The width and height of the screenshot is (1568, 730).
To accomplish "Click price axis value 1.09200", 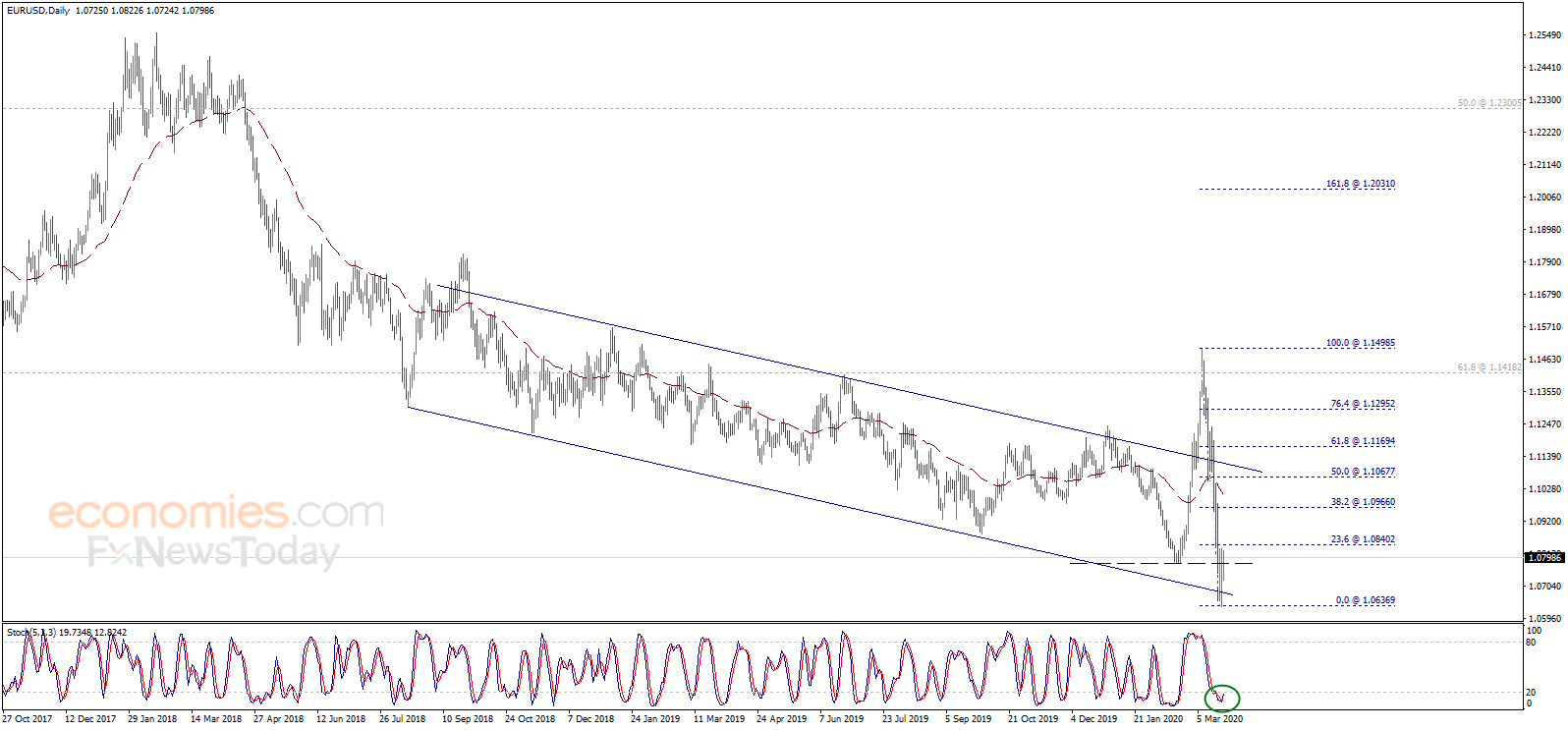I will click(x=1545, y=522).
